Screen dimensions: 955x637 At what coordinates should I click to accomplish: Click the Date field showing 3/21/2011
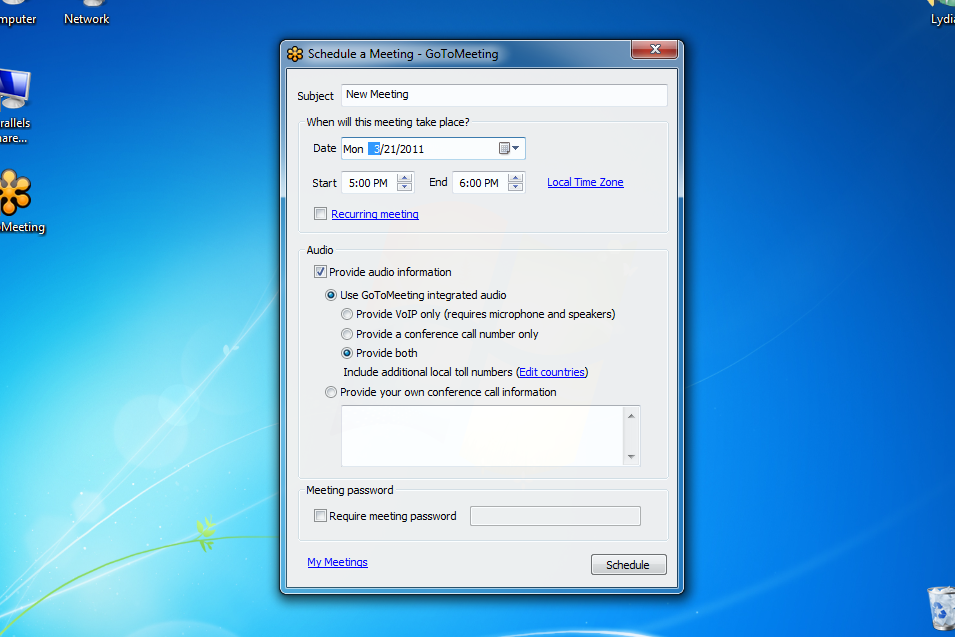433,149
